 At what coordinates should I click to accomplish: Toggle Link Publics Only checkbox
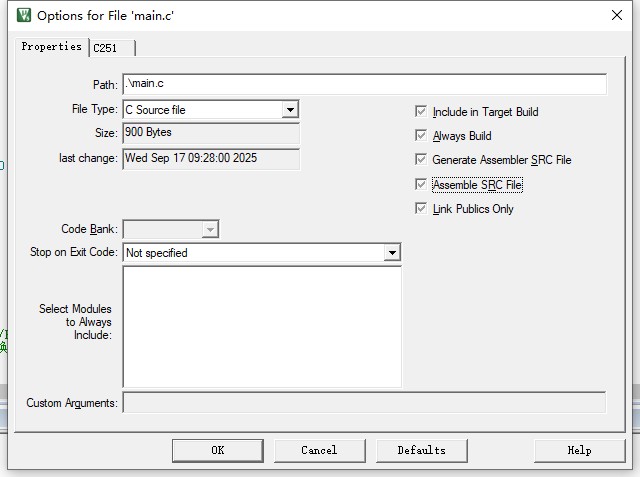421,209
